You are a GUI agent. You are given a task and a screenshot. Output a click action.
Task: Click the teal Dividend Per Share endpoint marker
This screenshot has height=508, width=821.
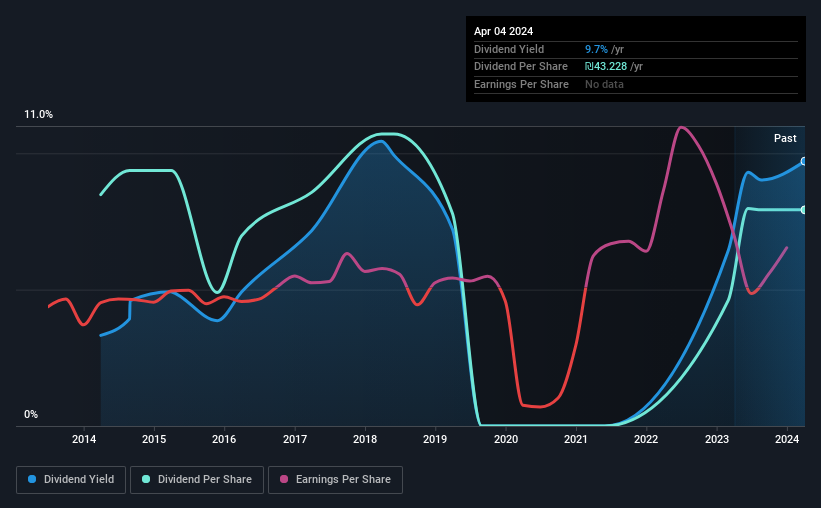coord(804,210)
